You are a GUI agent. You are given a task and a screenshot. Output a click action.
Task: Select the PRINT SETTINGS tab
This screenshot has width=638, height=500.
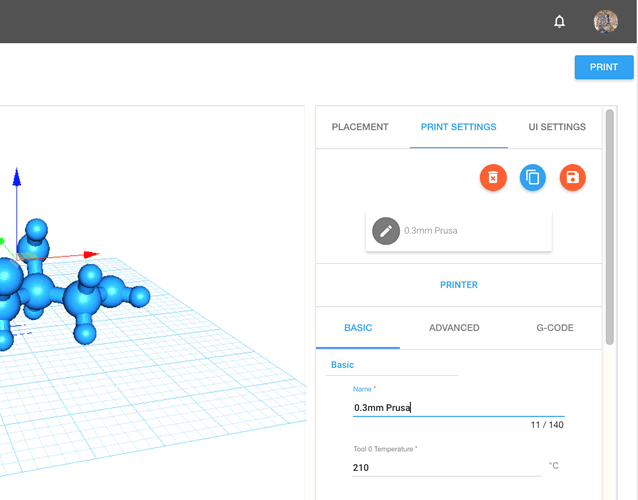(459, 127)
